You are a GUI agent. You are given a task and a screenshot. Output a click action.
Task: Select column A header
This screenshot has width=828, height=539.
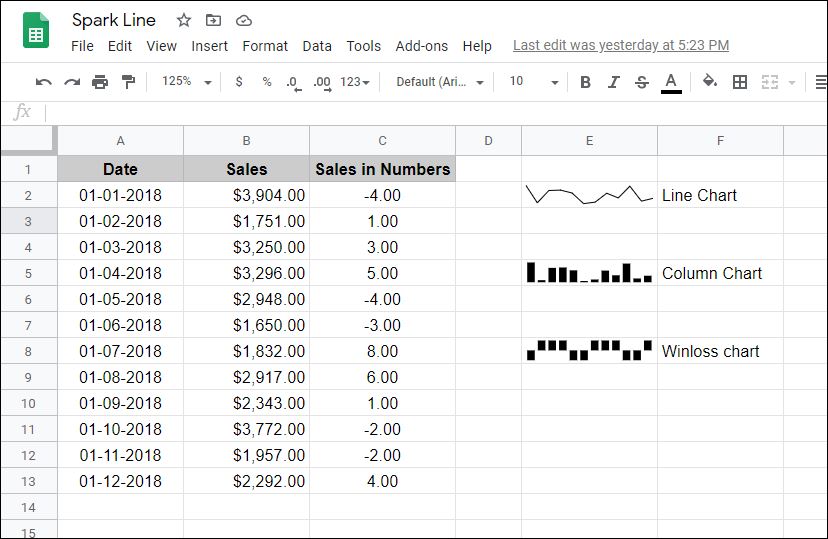click(120, 140)
